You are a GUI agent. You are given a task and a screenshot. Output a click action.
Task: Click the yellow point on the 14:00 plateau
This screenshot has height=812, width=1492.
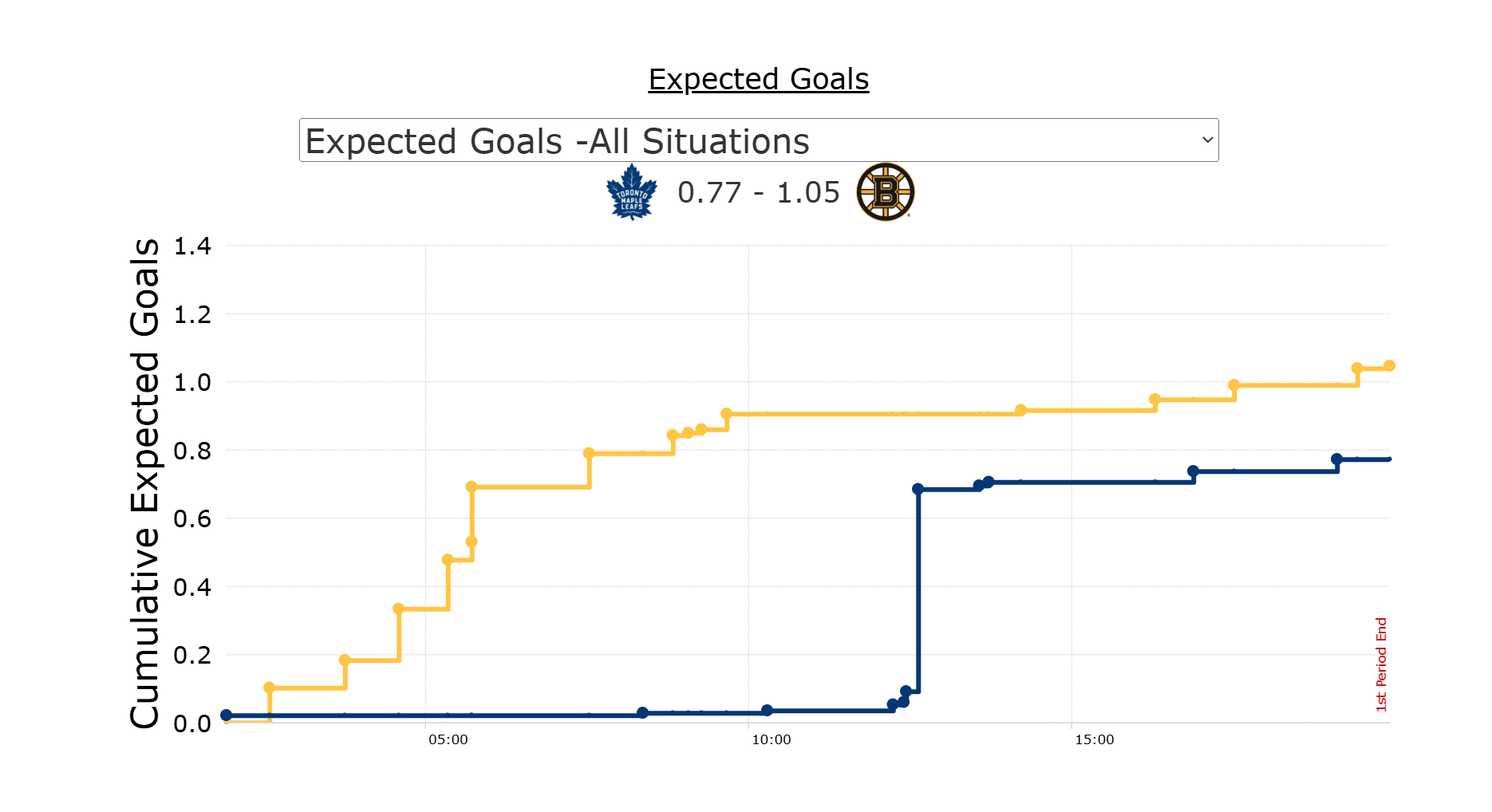pos(1020,410)
